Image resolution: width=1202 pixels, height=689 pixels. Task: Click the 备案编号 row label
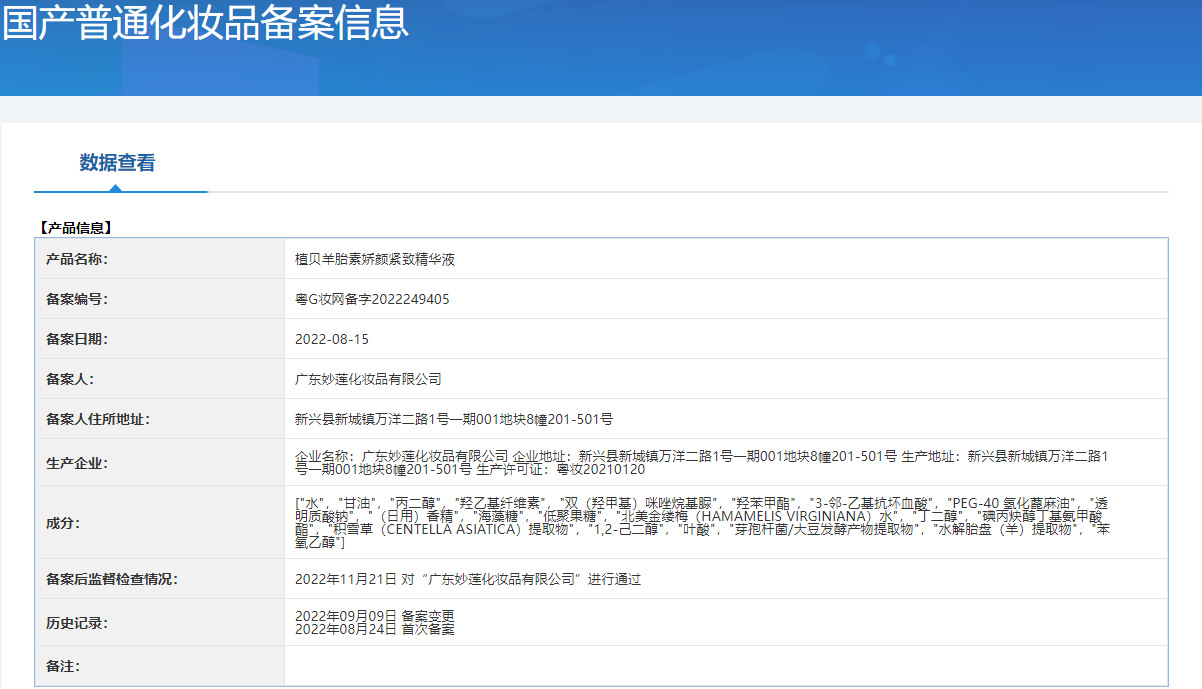(x=77, y=299)
